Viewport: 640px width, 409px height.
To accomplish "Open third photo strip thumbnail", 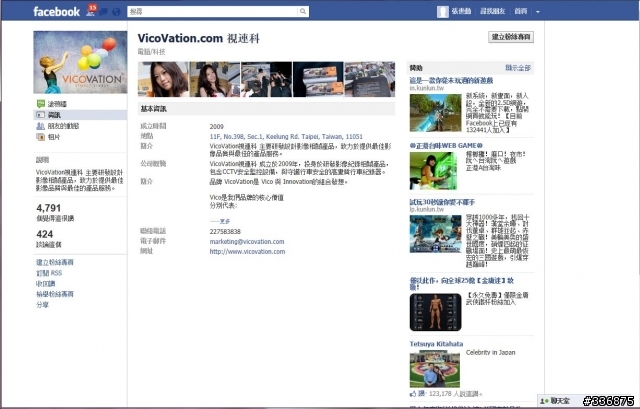I will pyautogui.click(x=267, y=79).
